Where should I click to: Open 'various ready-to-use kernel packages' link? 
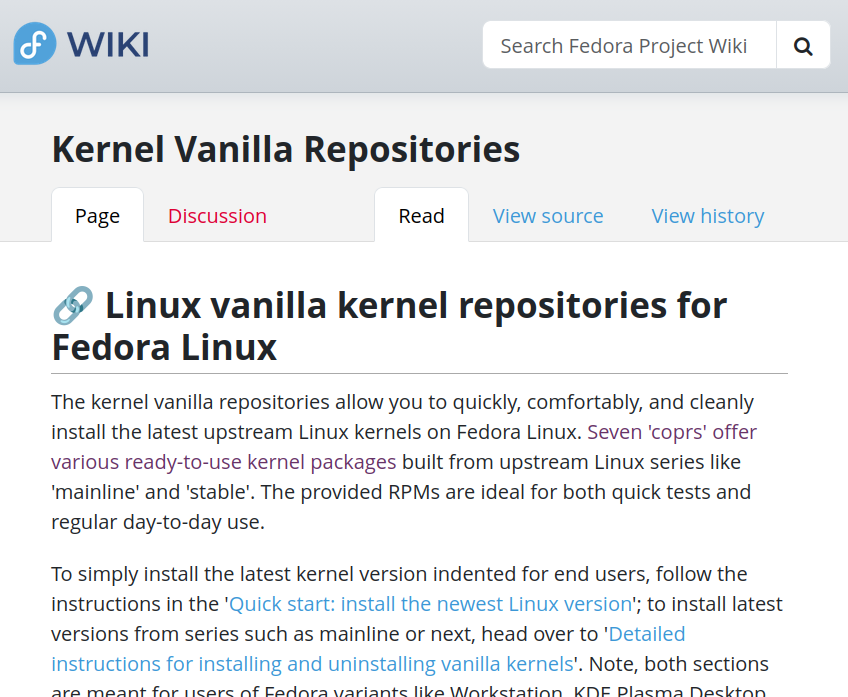point(224,462)
